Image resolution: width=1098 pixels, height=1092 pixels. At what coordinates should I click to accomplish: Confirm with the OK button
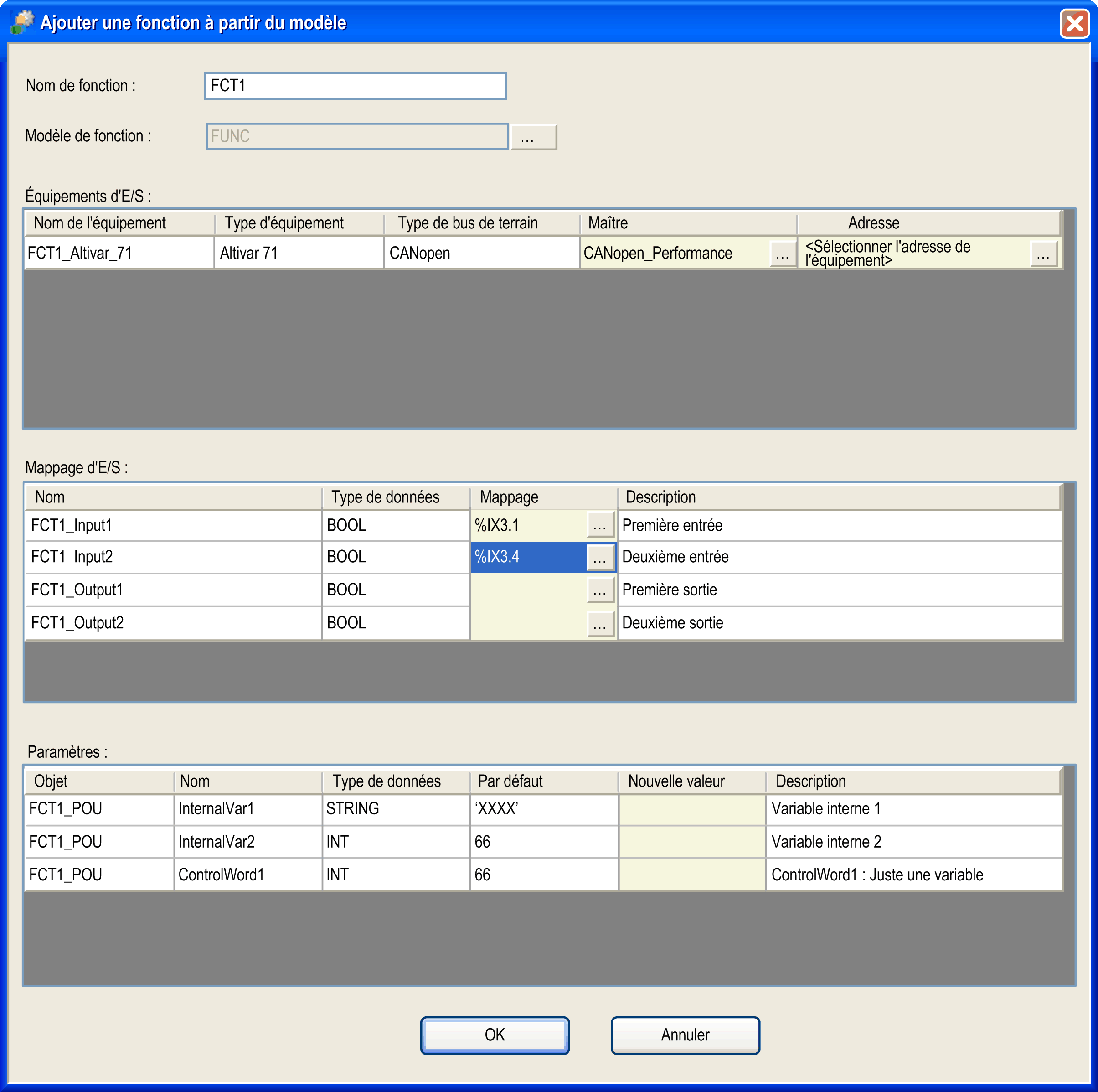click(495, 1035)
